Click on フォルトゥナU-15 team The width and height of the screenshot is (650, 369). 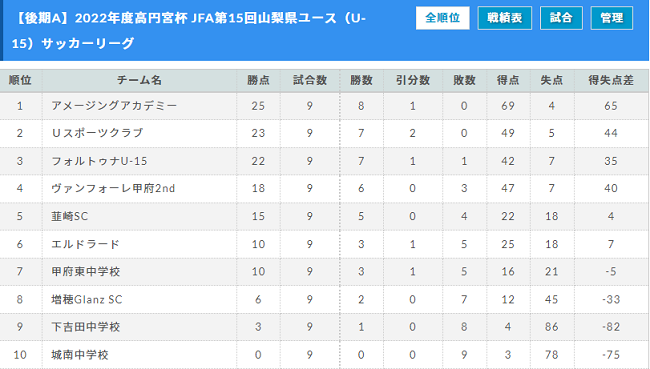(x=99, y=161)
